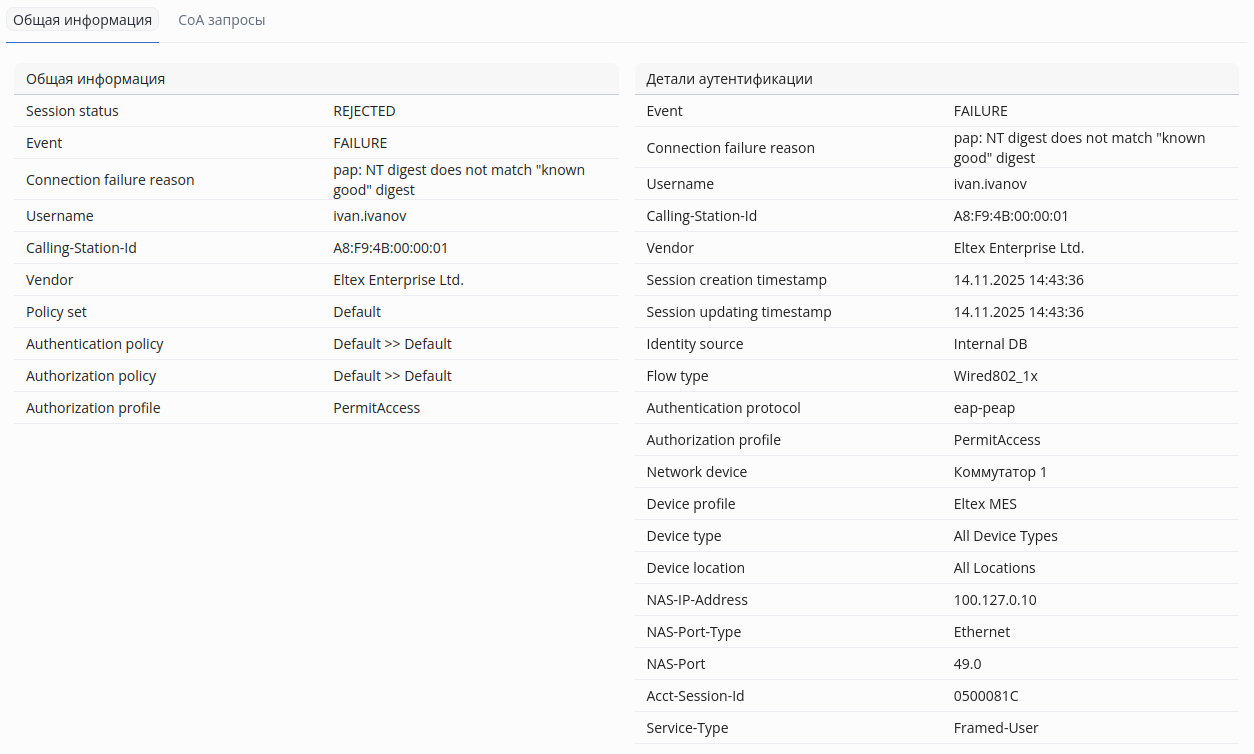Click the All Locations device location value
The height and width of the screenshot is (754, 1254).
994,568
